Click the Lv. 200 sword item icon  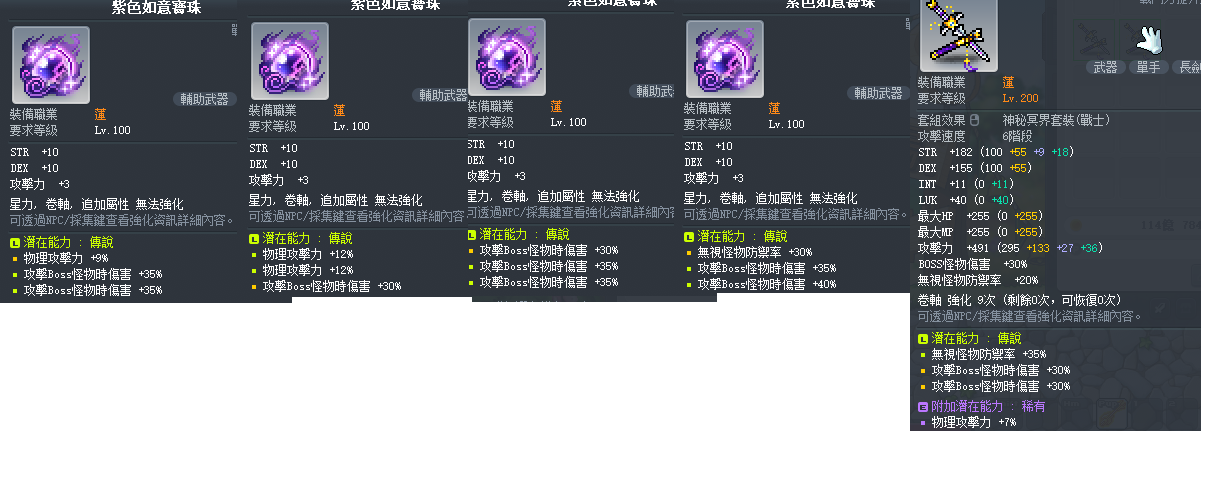point(957,33)
